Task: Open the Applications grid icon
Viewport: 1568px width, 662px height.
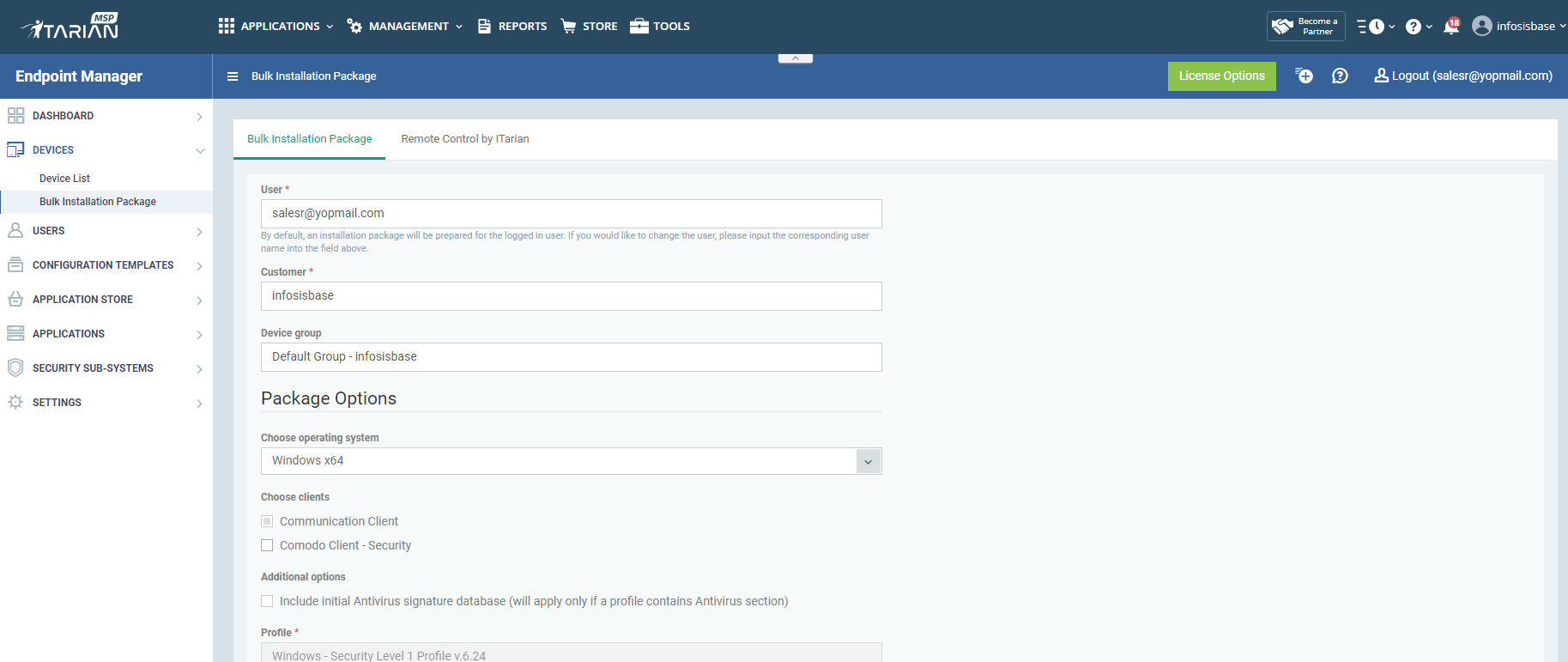Action: tap(227, 26)
